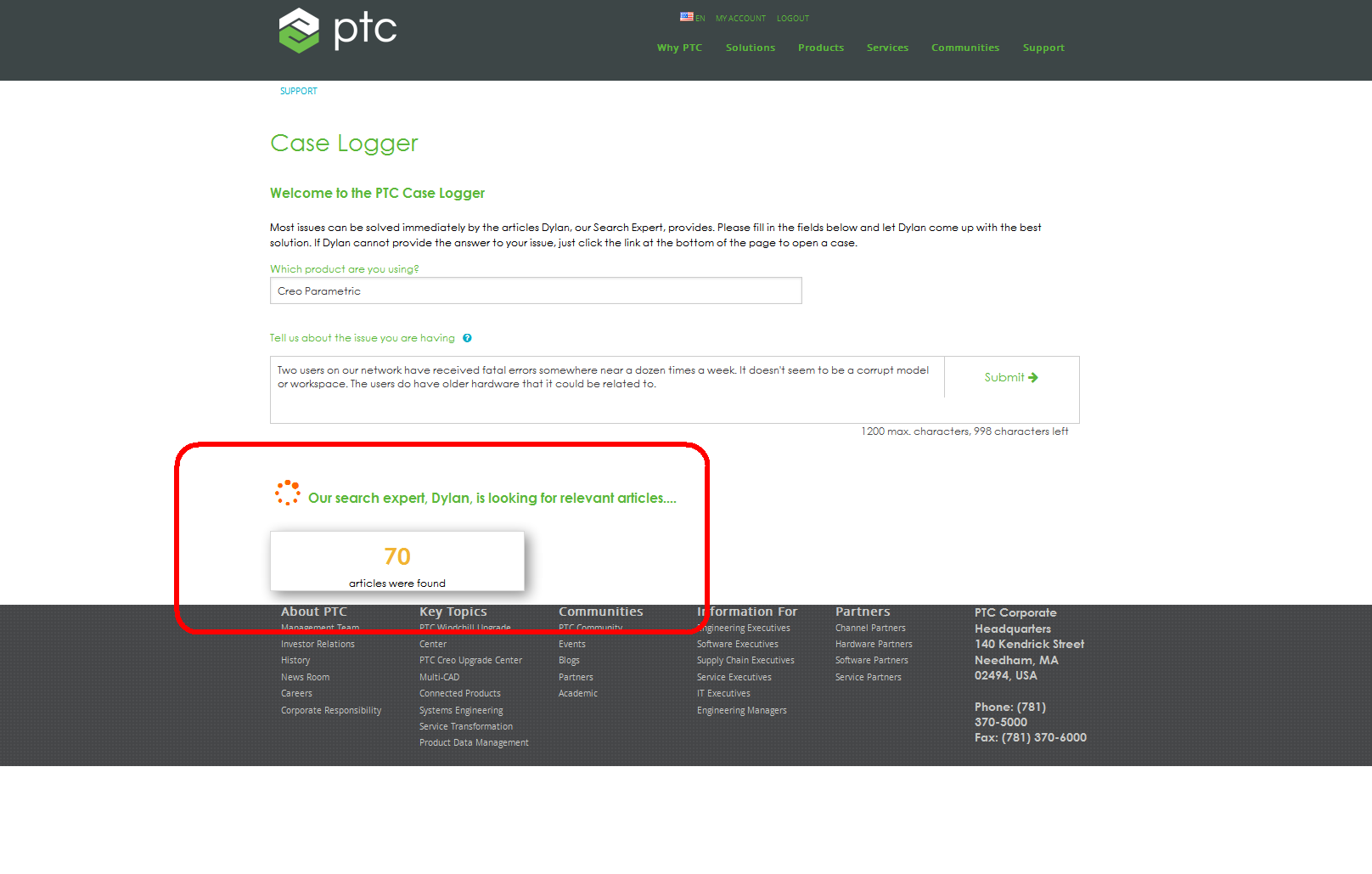Image resolution: width=1372 pixels, height=874 pixels.
Task: Open the Support menu
Action: click(1043, 48)
